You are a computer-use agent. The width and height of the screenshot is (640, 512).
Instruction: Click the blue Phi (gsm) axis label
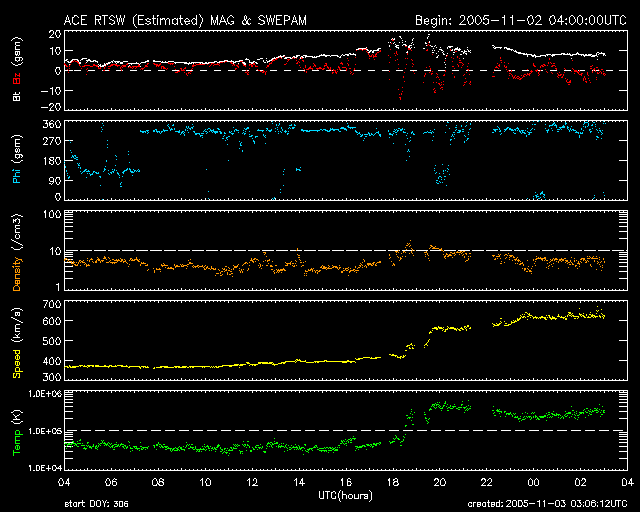tap(17, 162)
